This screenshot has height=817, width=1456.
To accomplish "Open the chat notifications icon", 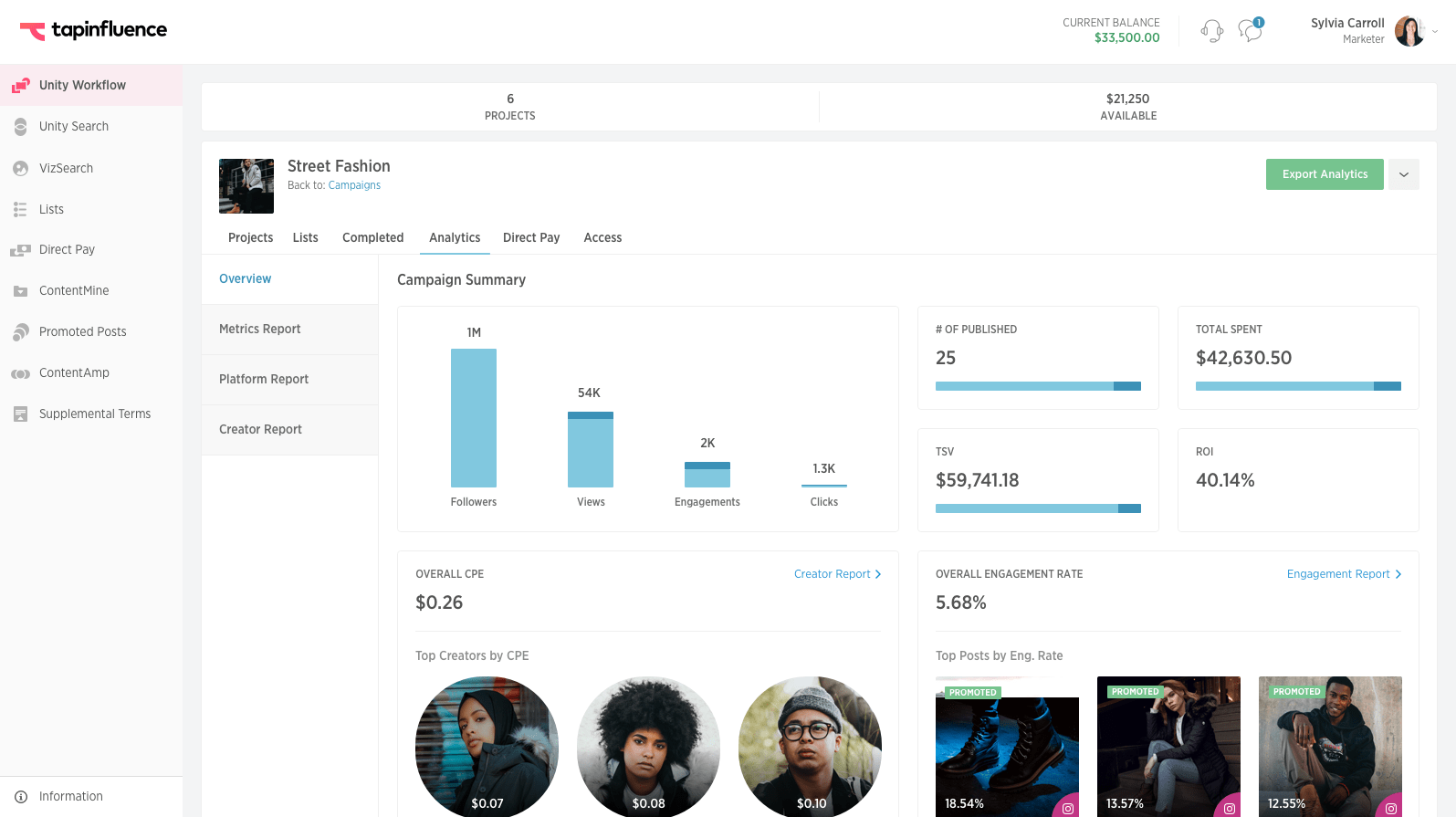I will pyautogui.click(x=1250, y=31).
